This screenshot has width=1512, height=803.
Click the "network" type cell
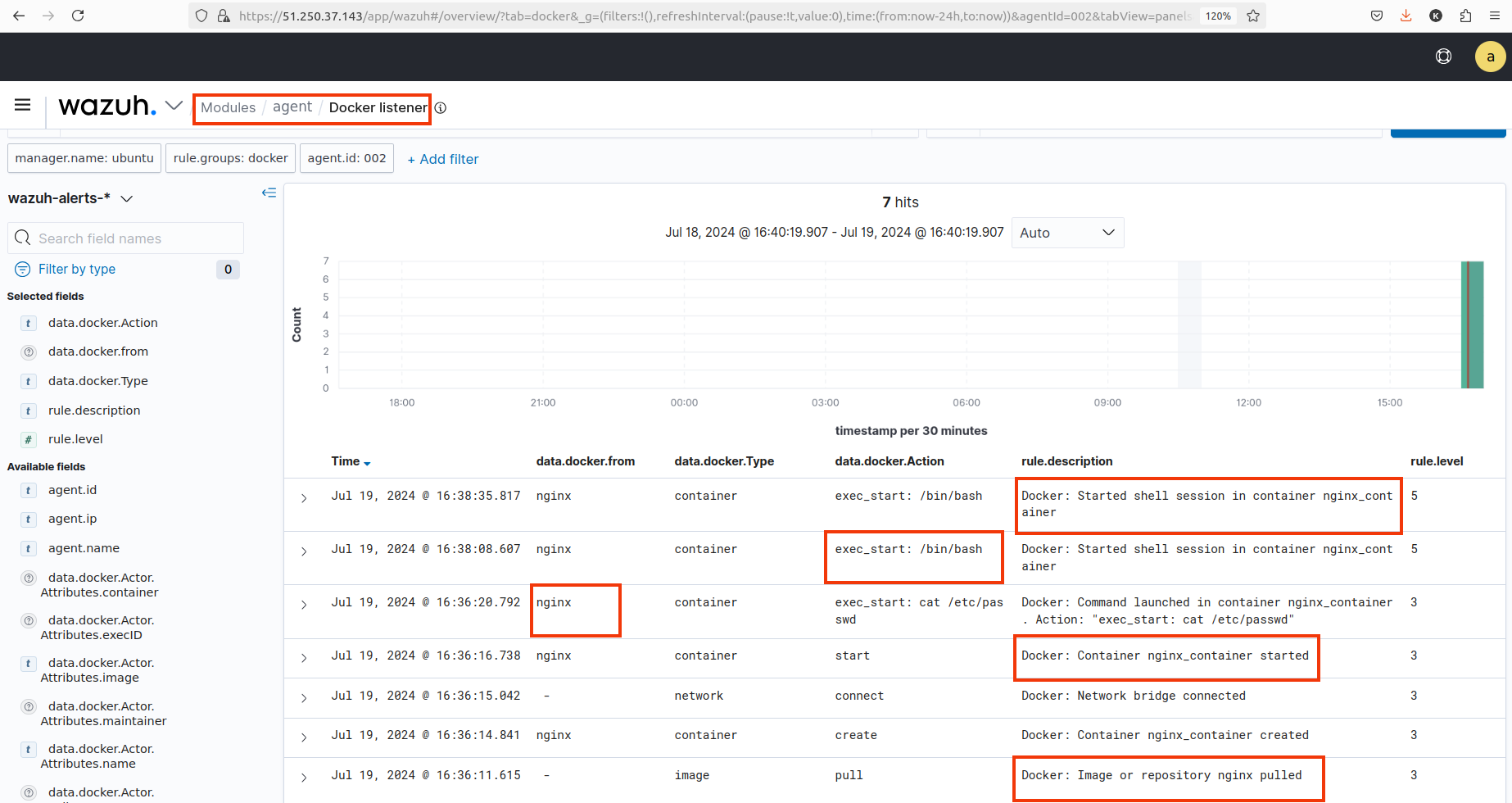(699, 696)
